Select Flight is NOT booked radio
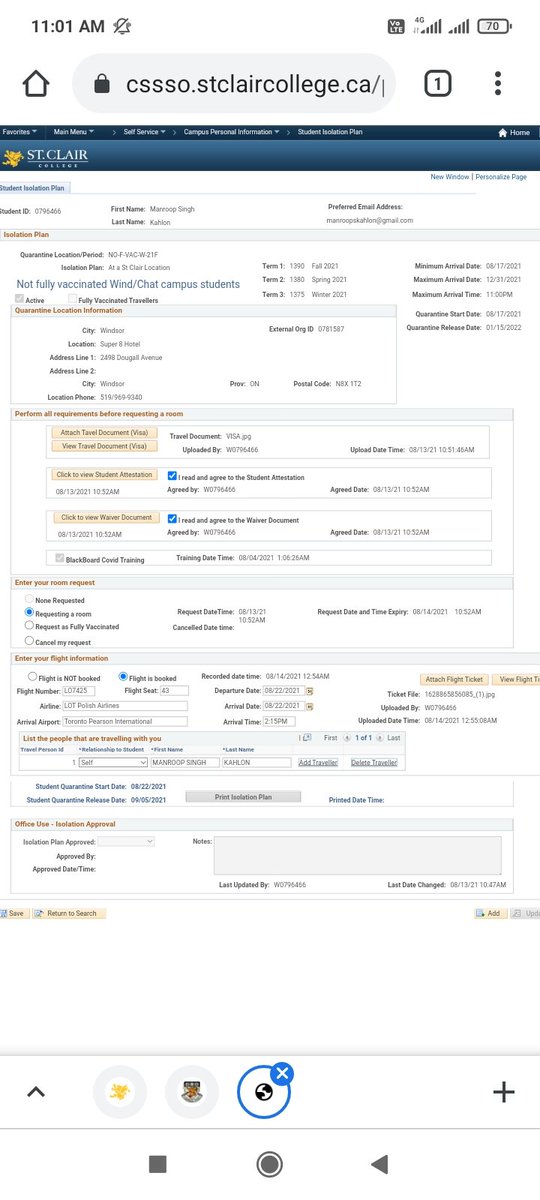540x1200 pixels. tap(33, 677)
